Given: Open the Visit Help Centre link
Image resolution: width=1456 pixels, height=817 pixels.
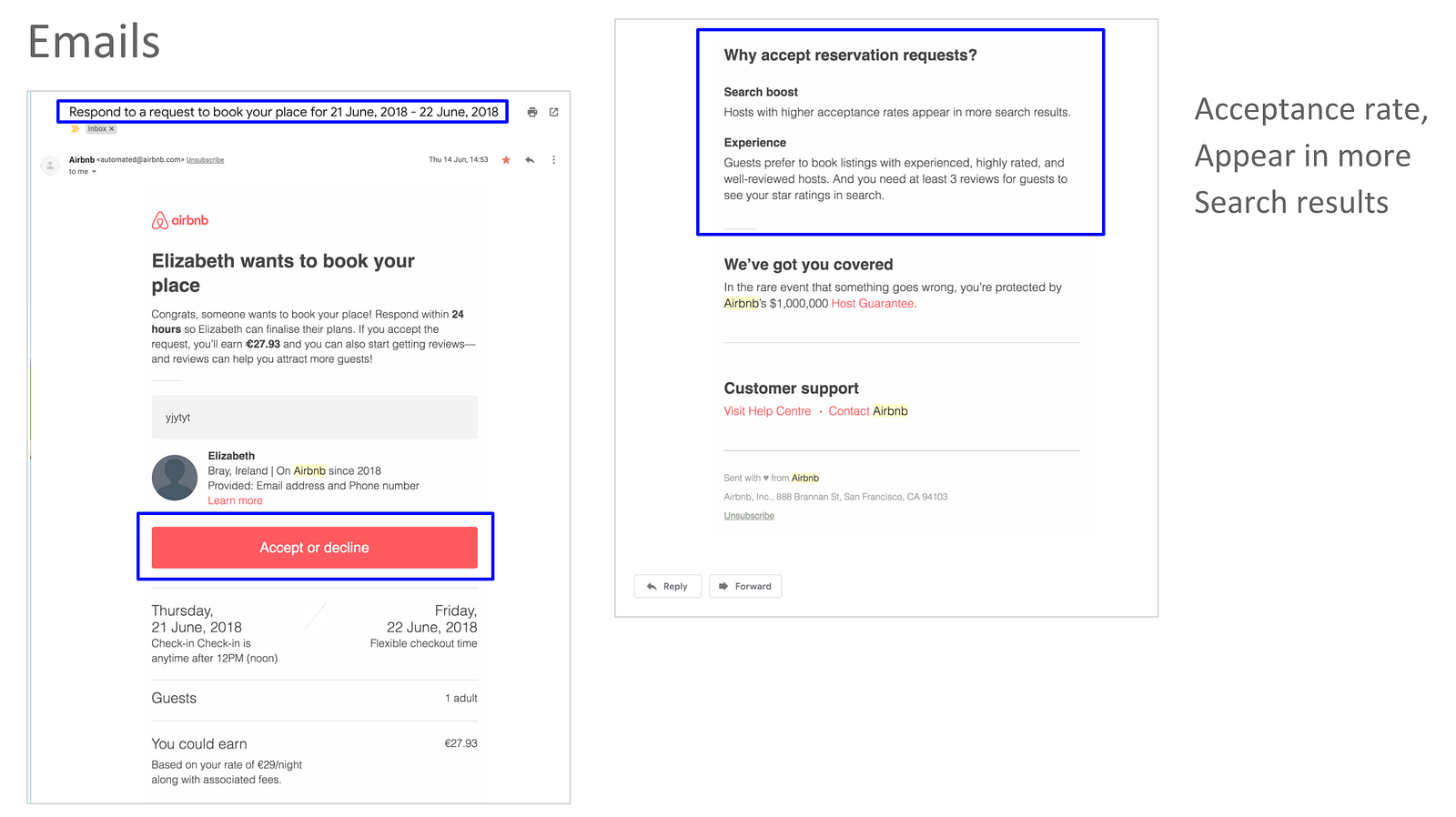Looking at the screenshot, I should click(767, 411).
